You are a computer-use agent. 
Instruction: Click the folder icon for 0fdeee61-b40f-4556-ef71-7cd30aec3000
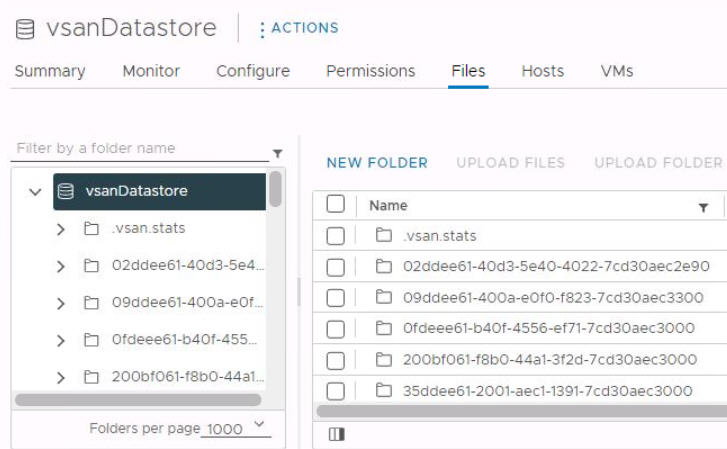[383, 328]
